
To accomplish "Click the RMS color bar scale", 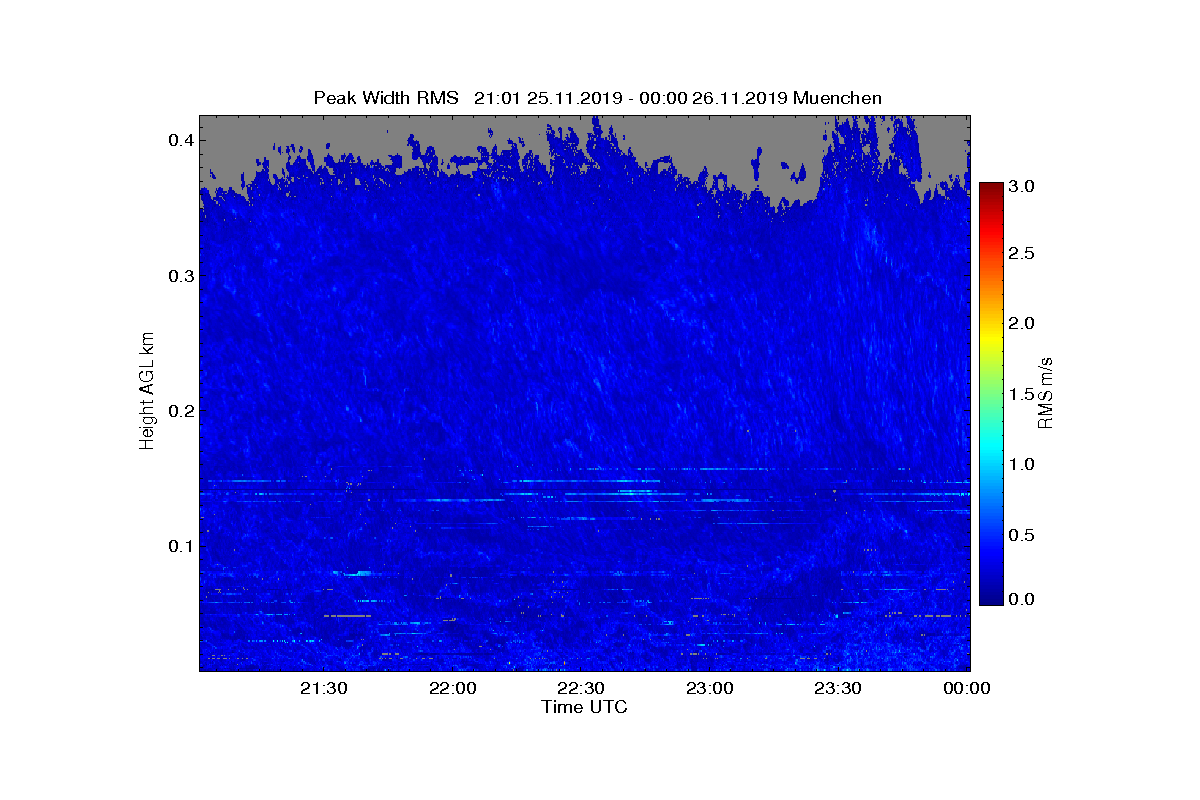I will [991, 393].
